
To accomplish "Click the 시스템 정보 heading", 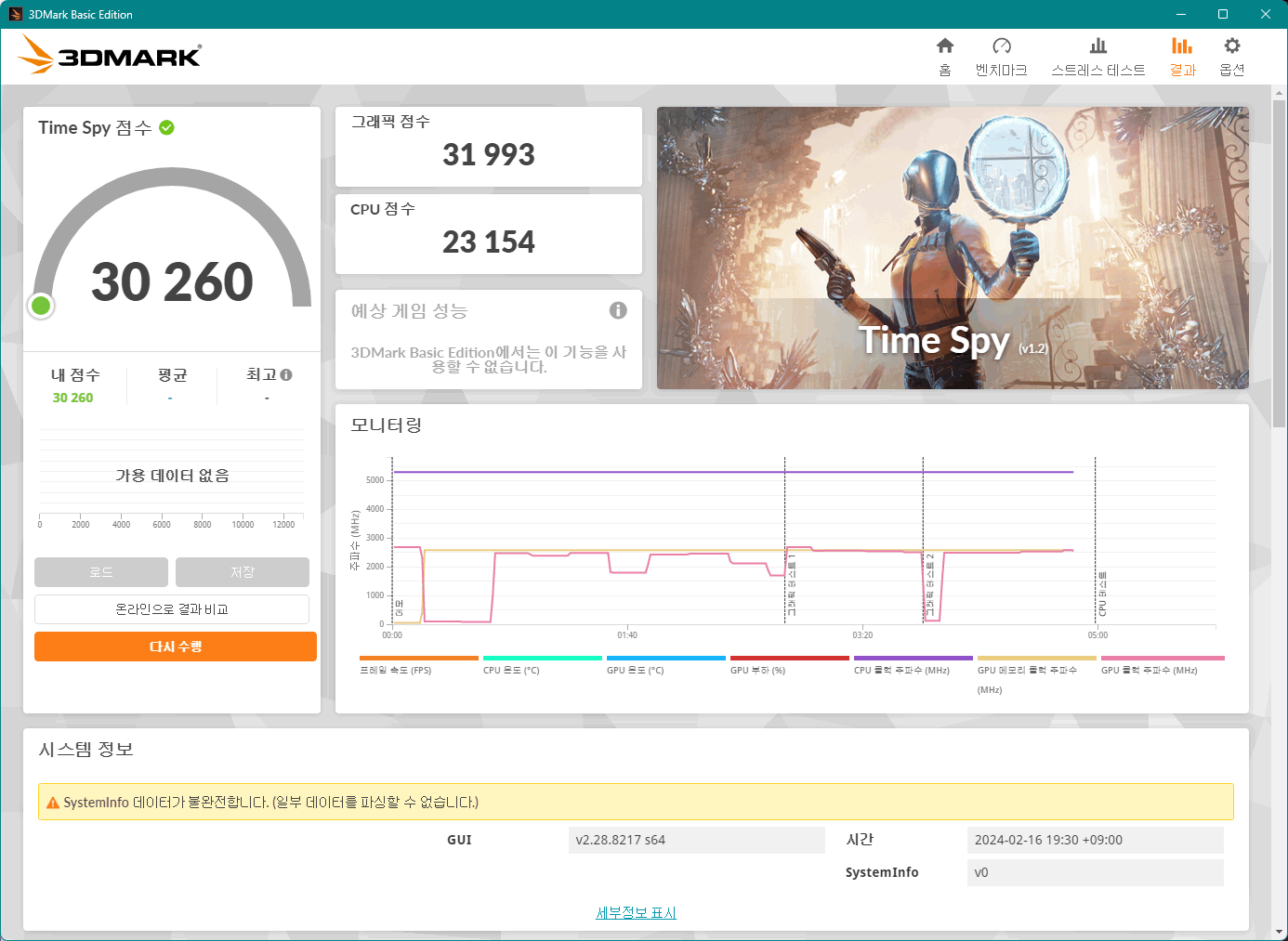I will tap(85, 749).
